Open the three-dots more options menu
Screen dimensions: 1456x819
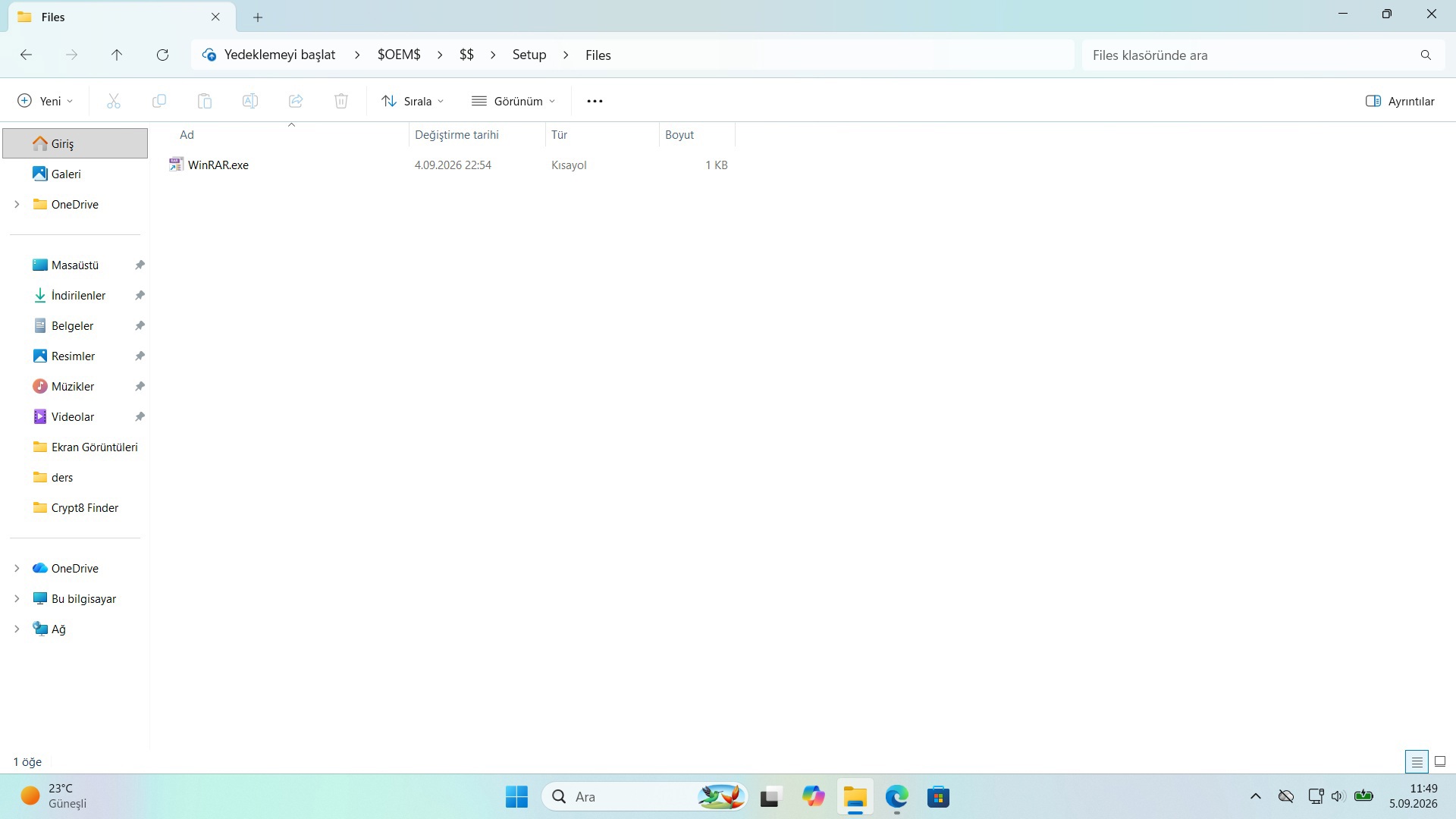click(x=595, y=101)
